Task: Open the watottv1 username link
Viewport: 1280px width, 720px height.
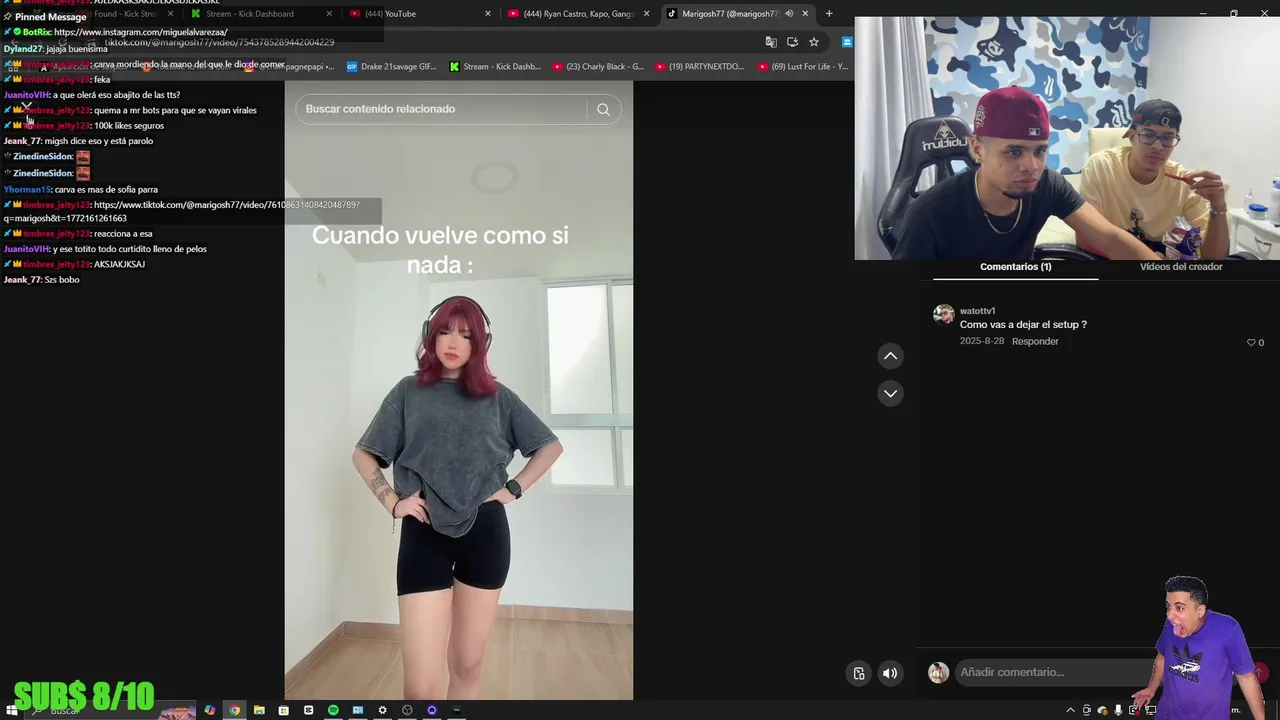Action: pyautogui.click(x=978, y=311)
